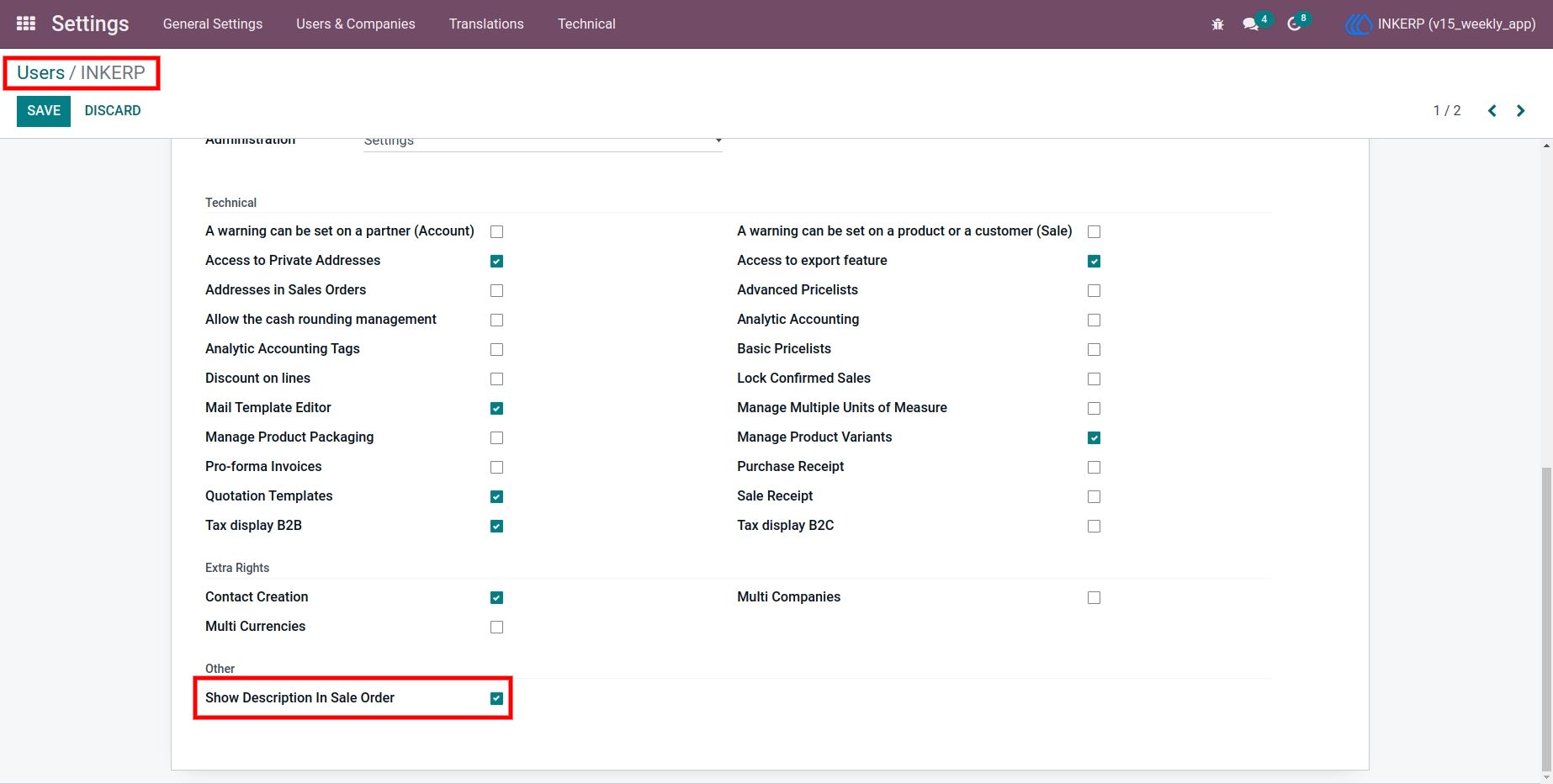Enable cash rounding management checkbox
This screenshot has width=1553, height=784.
tap(496, 320)
